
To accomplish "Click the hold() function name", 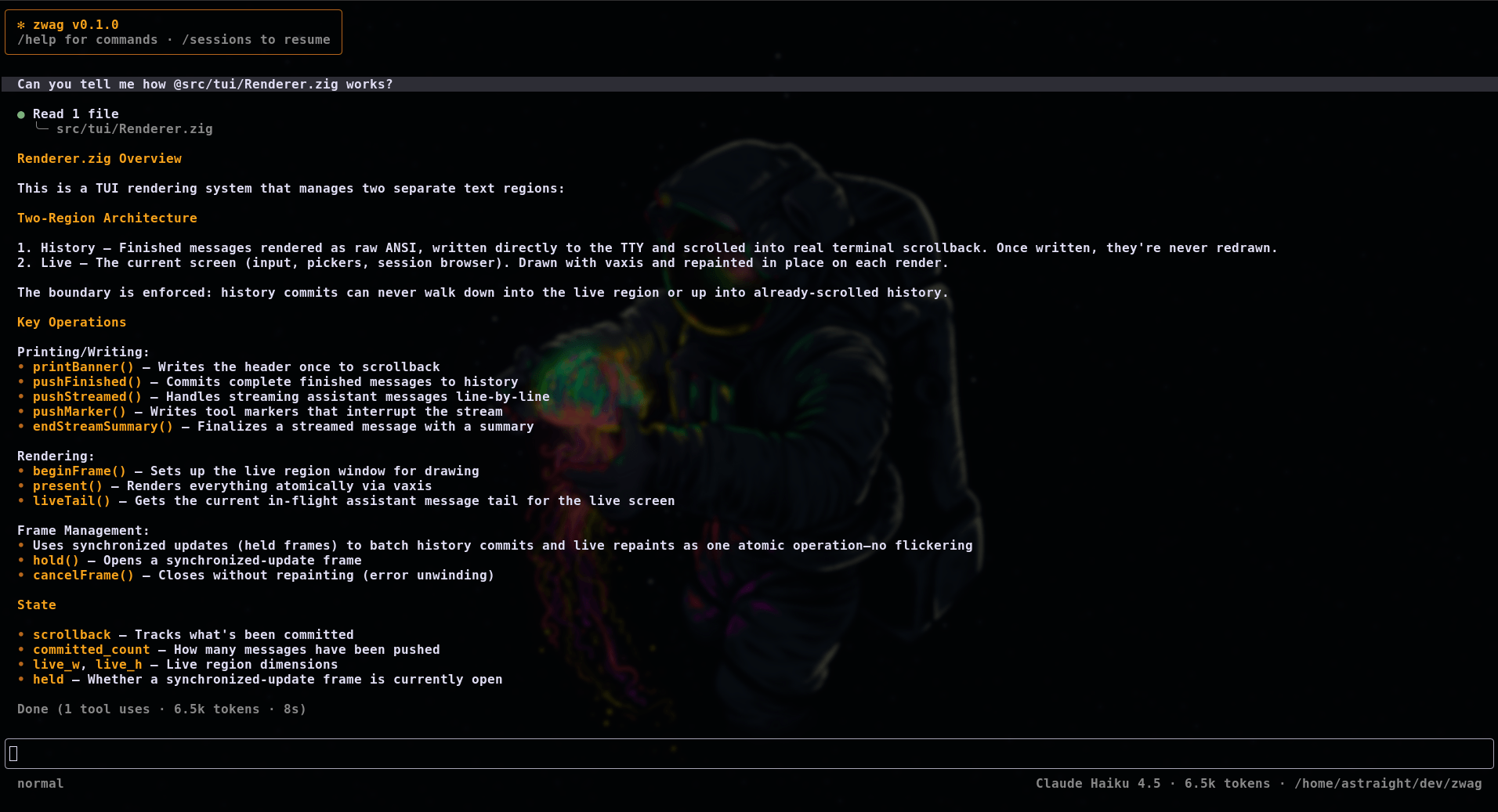I will [56, 561].
